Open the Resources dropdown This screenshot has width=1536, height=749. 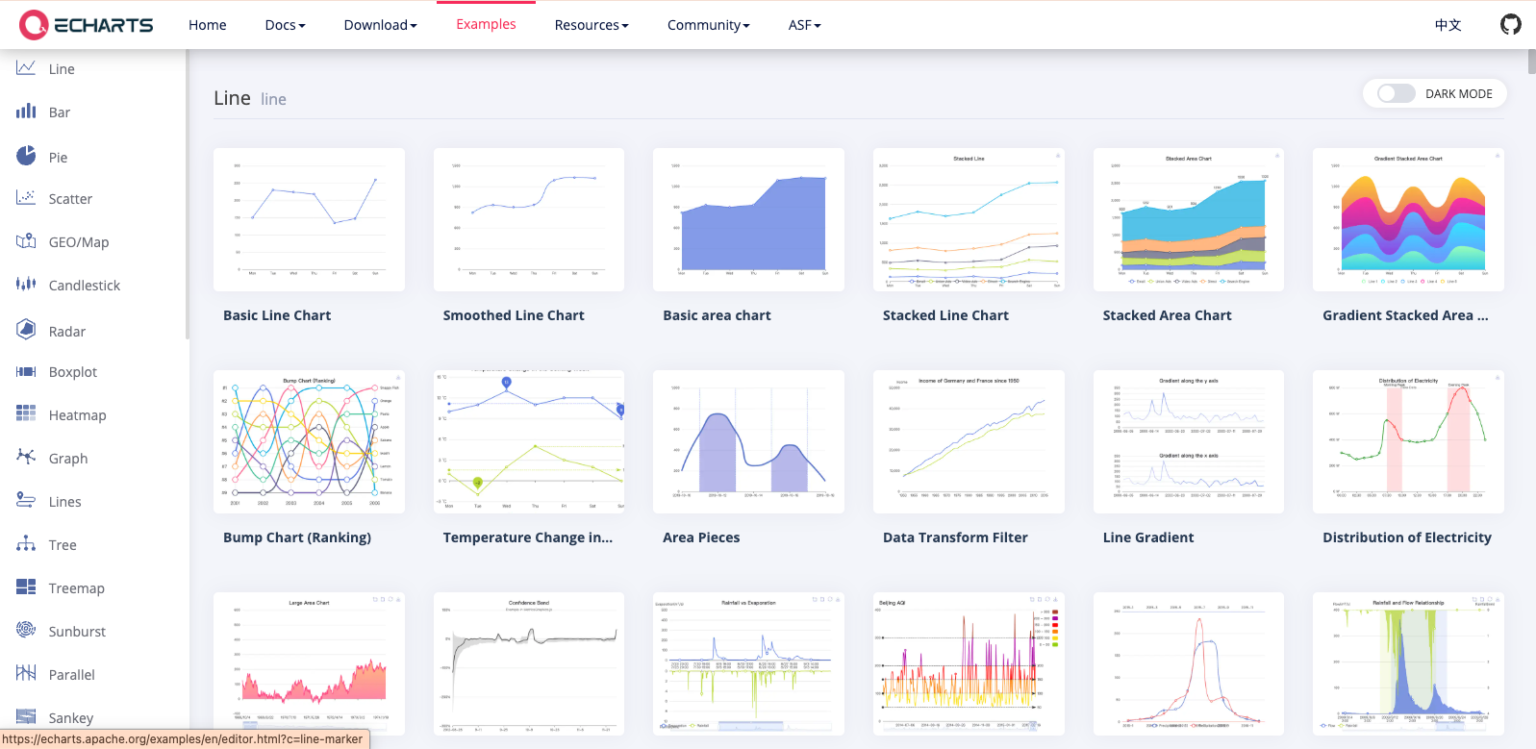591,25
